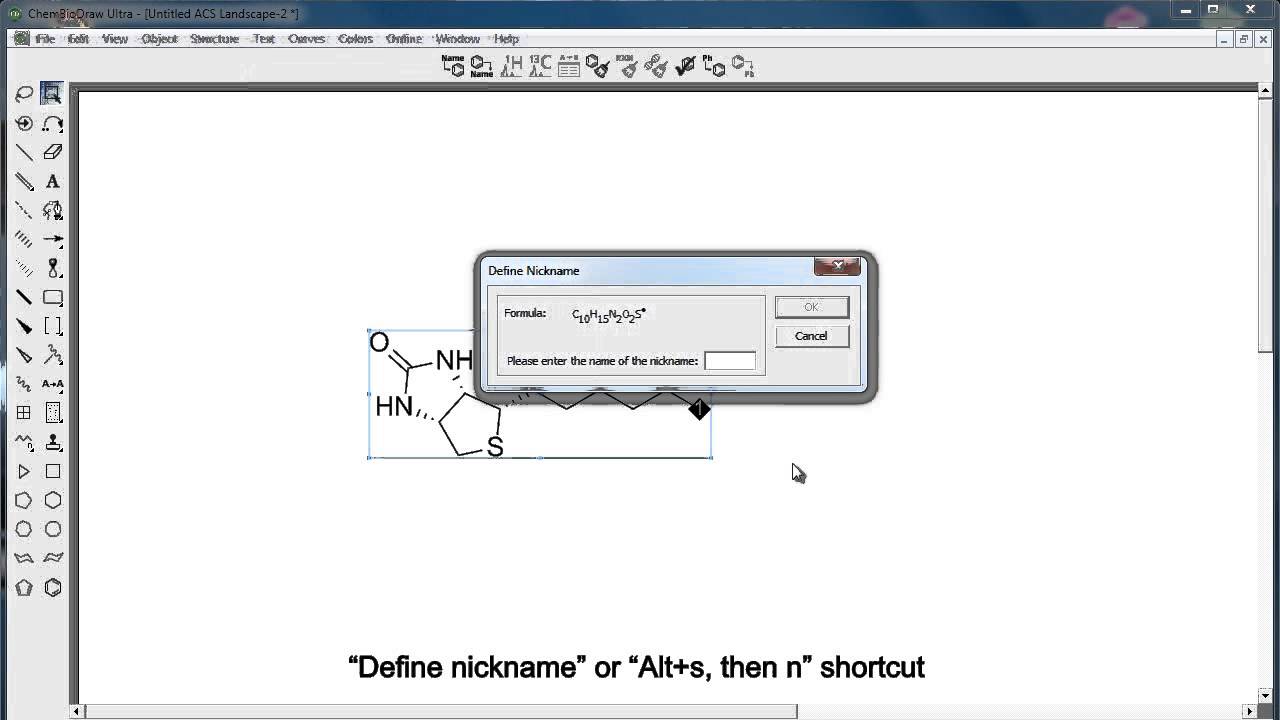Select the Cycloheptane ring tool
This screenshot has width=1280, height=720.
pos(24,529)
